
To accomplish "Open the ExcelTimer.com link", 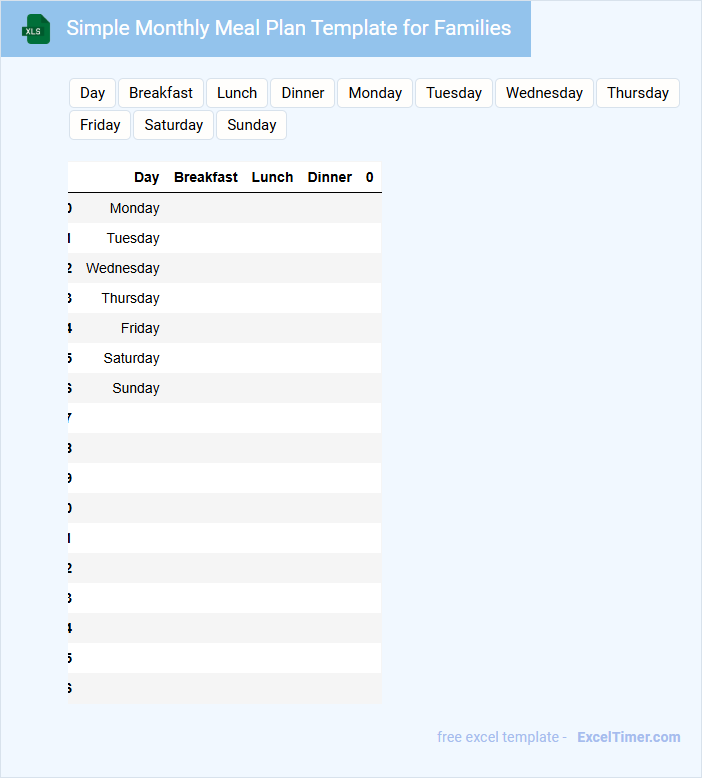I will tap(629, 737).
